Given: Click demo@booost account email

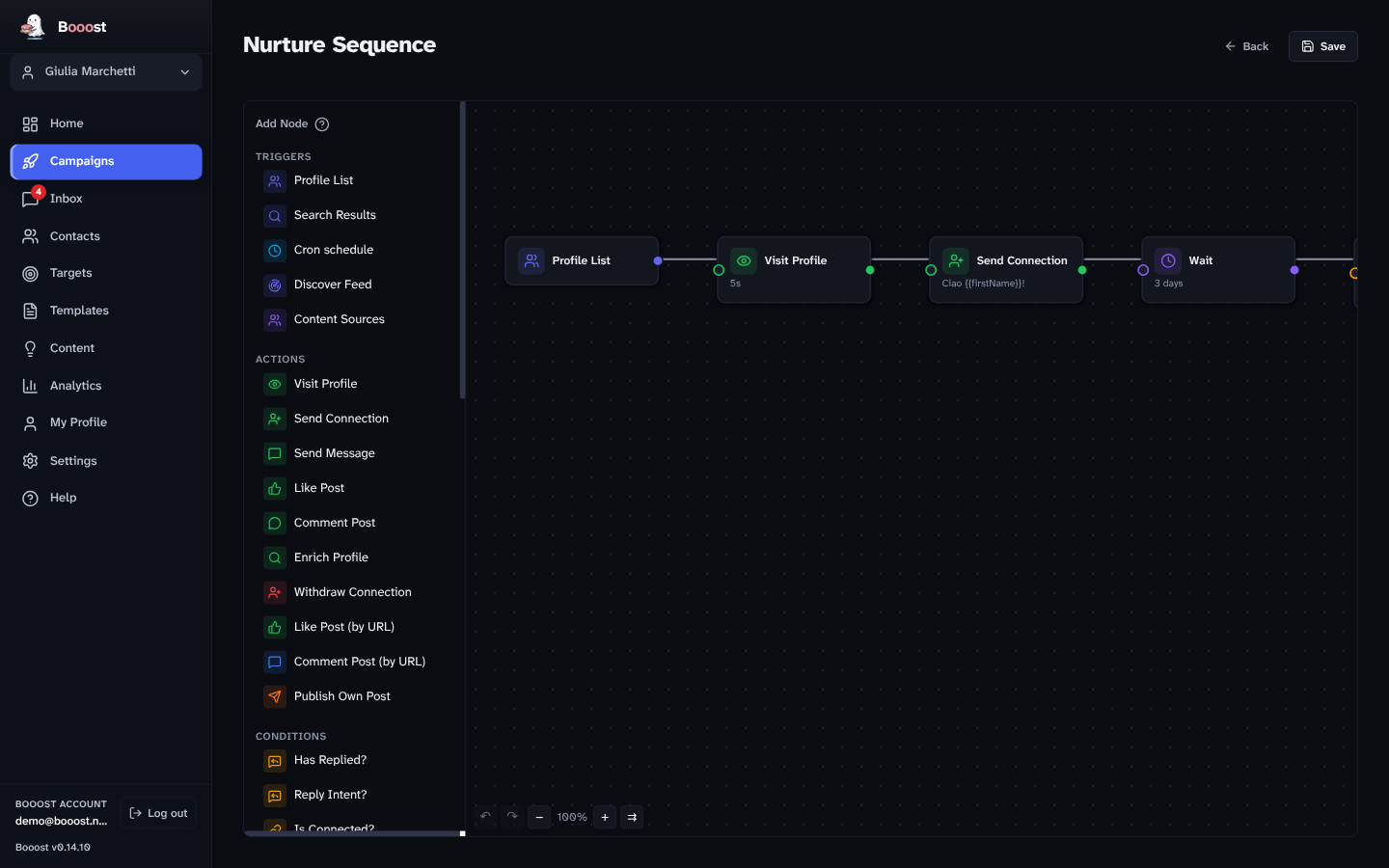Looking at the screenshot, I should tap(62, 821).
